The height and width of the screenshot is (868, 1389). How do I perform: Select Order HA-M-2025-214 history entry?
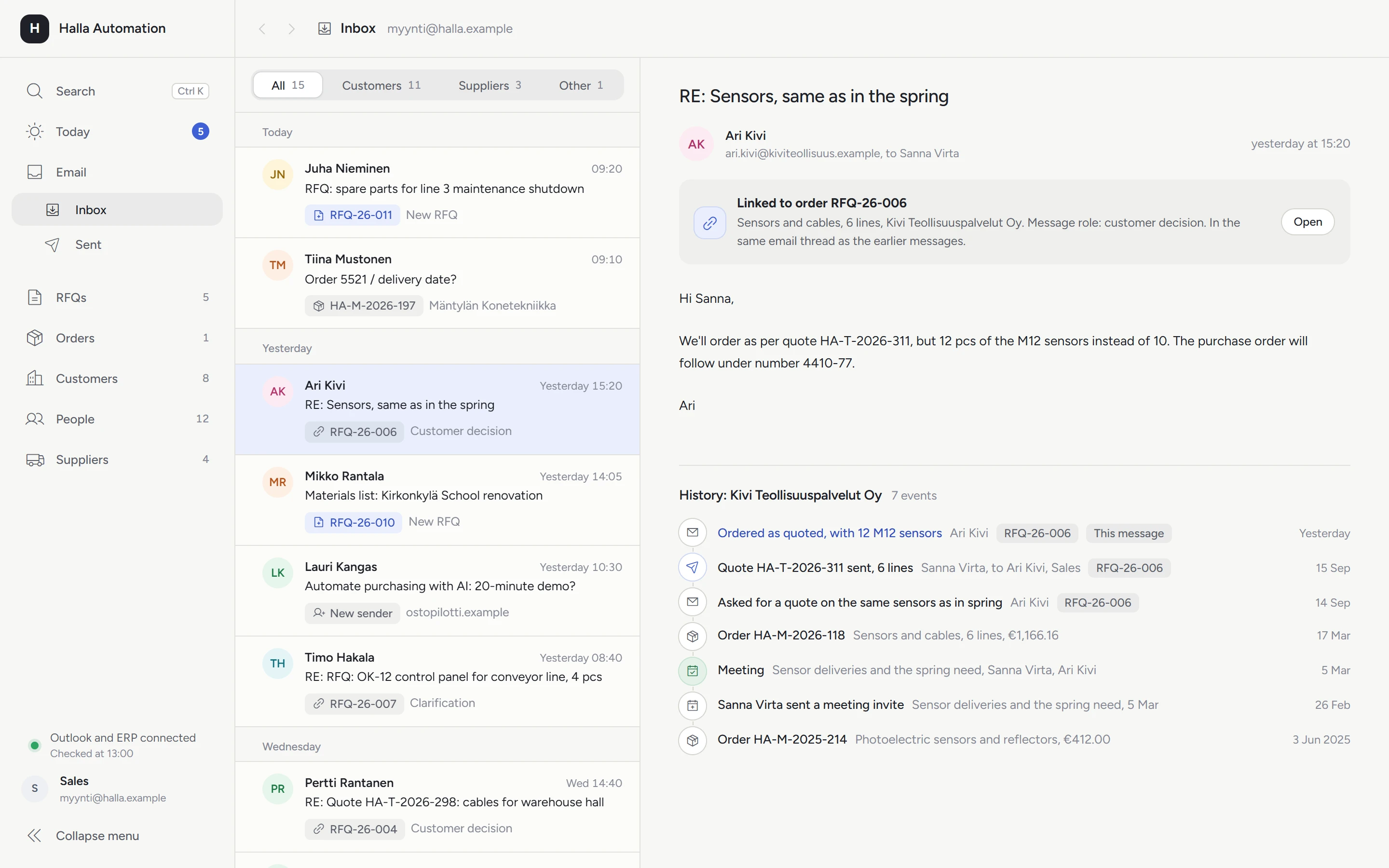click(x=1014, y=740)
